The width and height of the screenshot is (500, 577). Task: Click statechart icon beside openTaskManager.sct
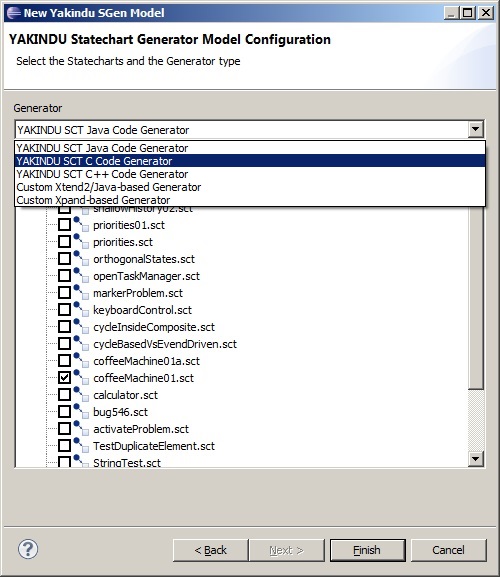point(81,275)
